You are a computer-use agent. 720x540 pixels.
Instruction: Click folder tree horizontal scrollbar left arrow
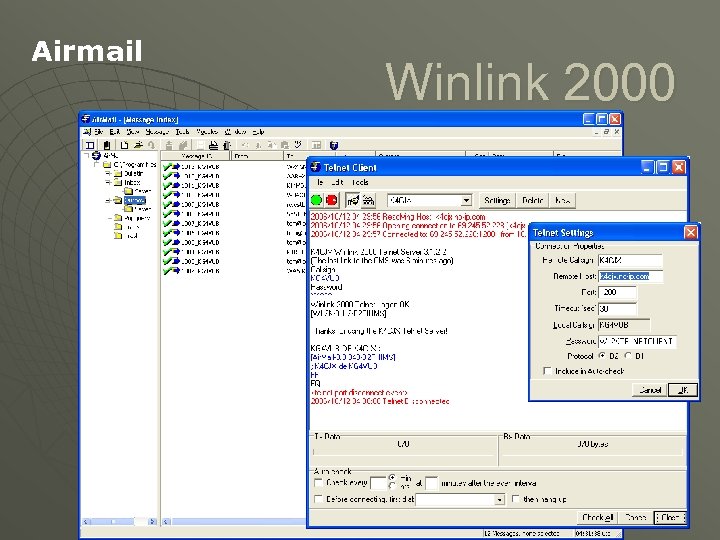click(x=85, y=522)
